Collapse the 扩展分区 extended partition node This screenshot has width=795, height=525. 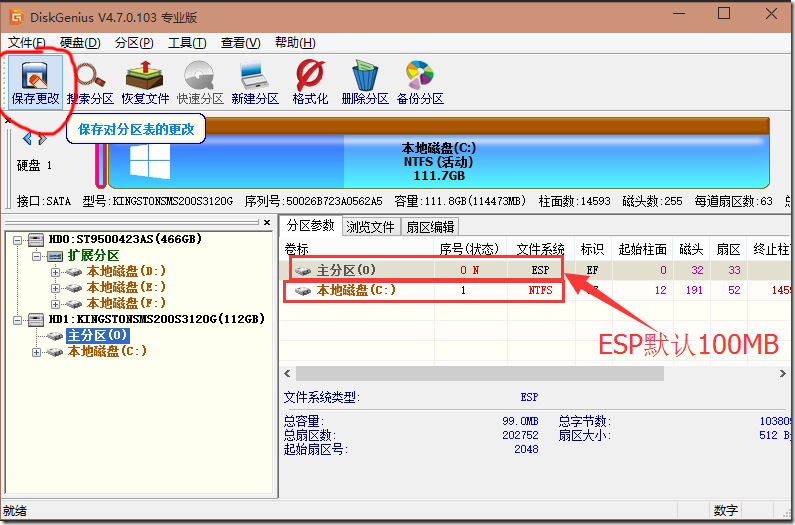click(36, 256)
